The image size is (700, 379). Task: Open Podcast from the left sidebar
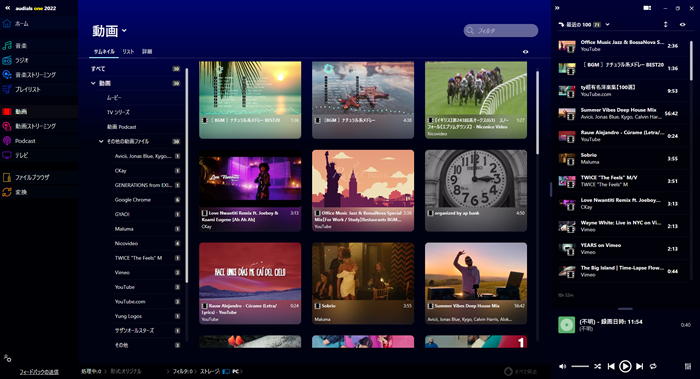point(25,141)
